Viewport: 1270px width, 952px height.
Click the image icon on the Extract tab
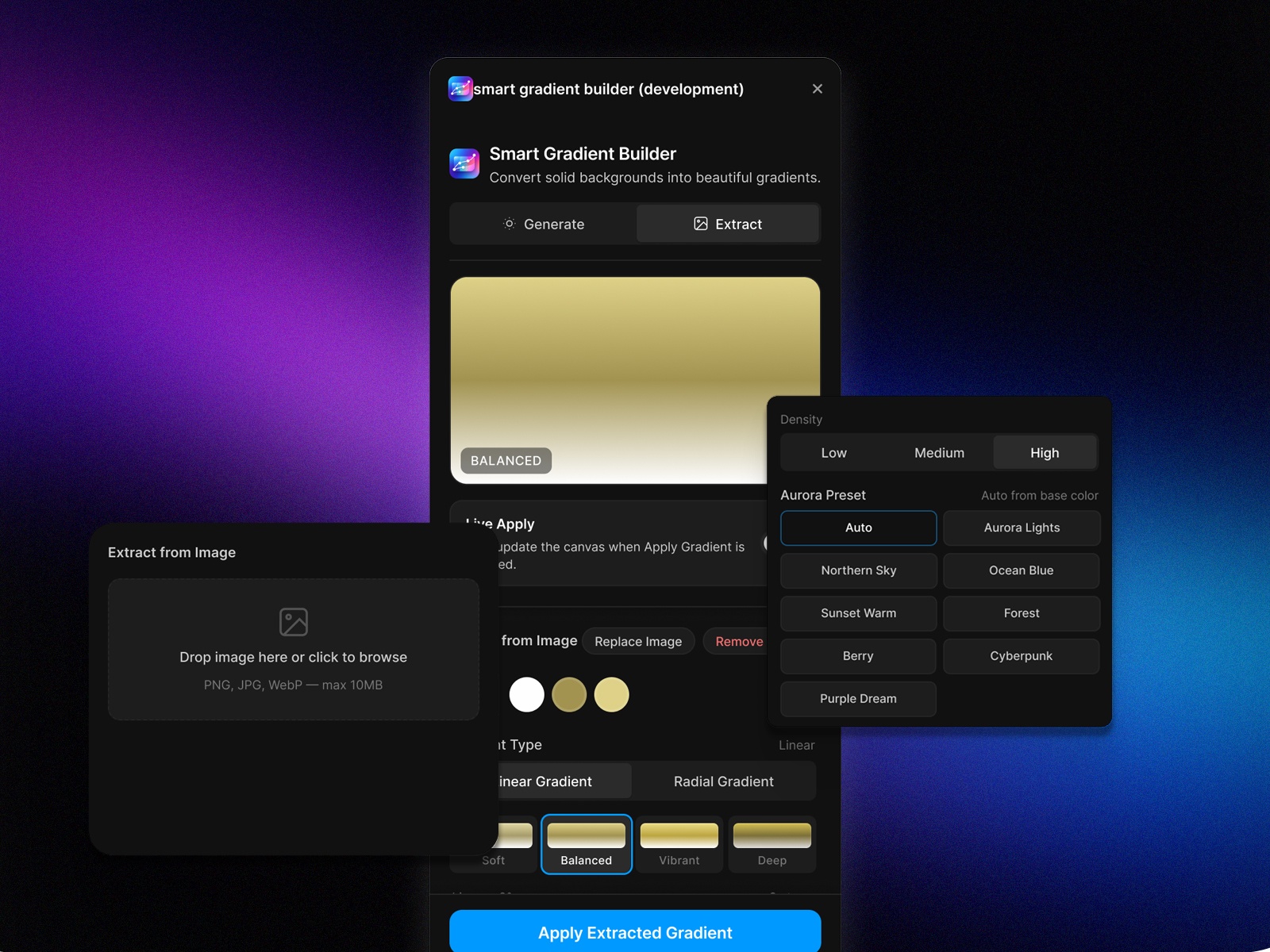pos(701,224)
